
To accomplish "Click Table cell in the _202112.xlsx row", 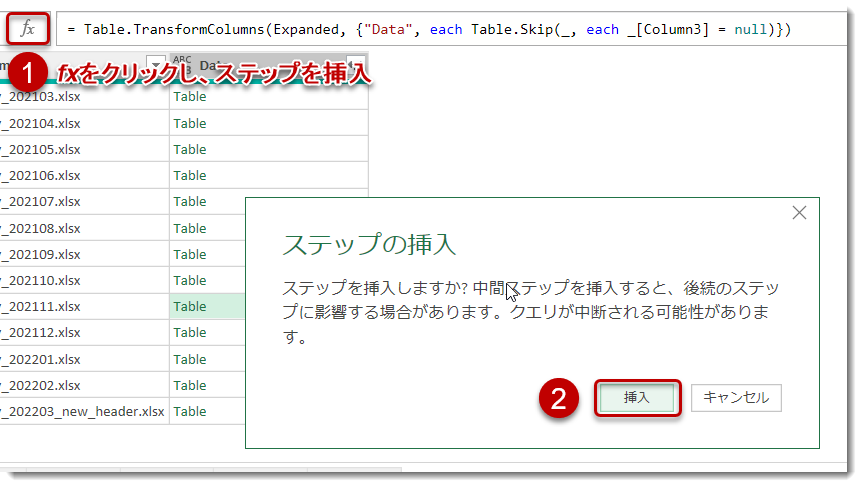I will click(207, 333).
